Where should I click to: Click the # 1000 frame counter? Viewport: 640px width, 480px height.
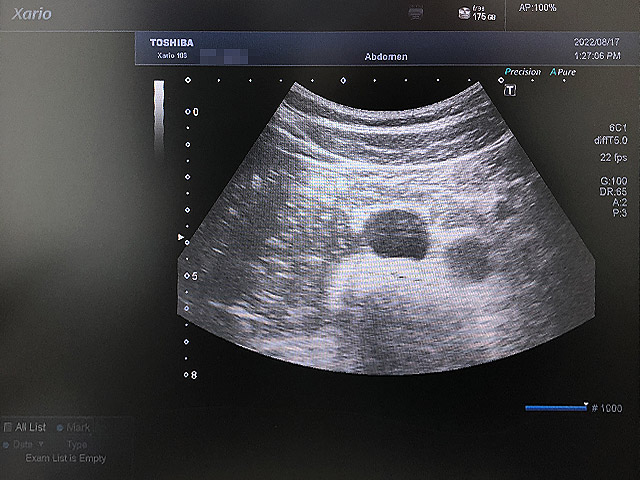[607, 408]
